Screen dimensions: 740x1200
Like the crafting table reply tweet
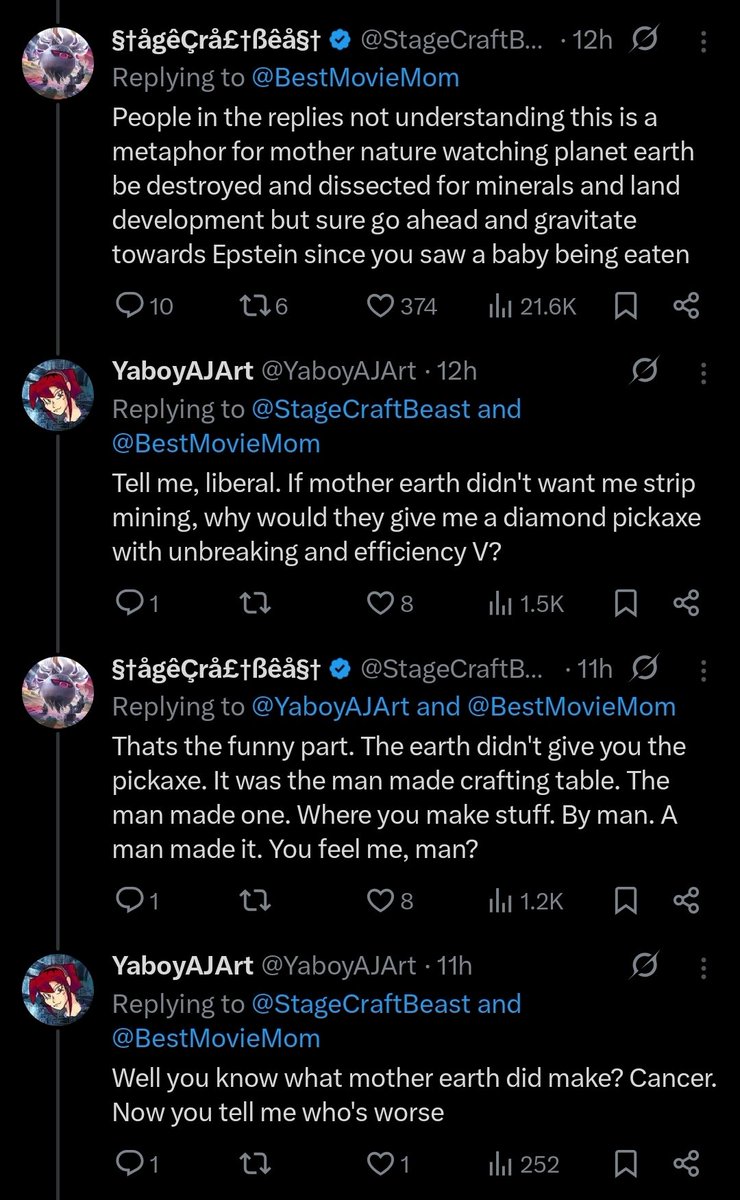(x=390, y=901)
